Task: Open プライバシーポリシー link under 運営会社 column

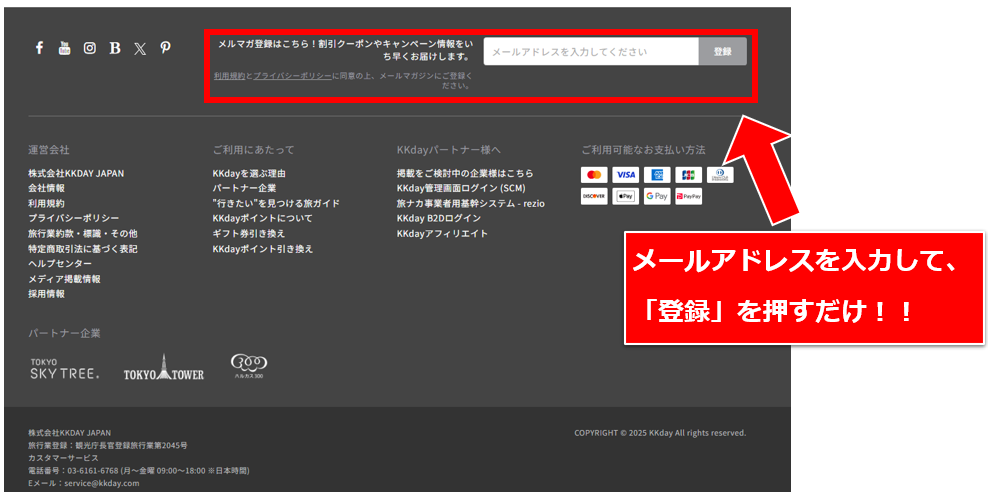Action: tap(73, 218)
